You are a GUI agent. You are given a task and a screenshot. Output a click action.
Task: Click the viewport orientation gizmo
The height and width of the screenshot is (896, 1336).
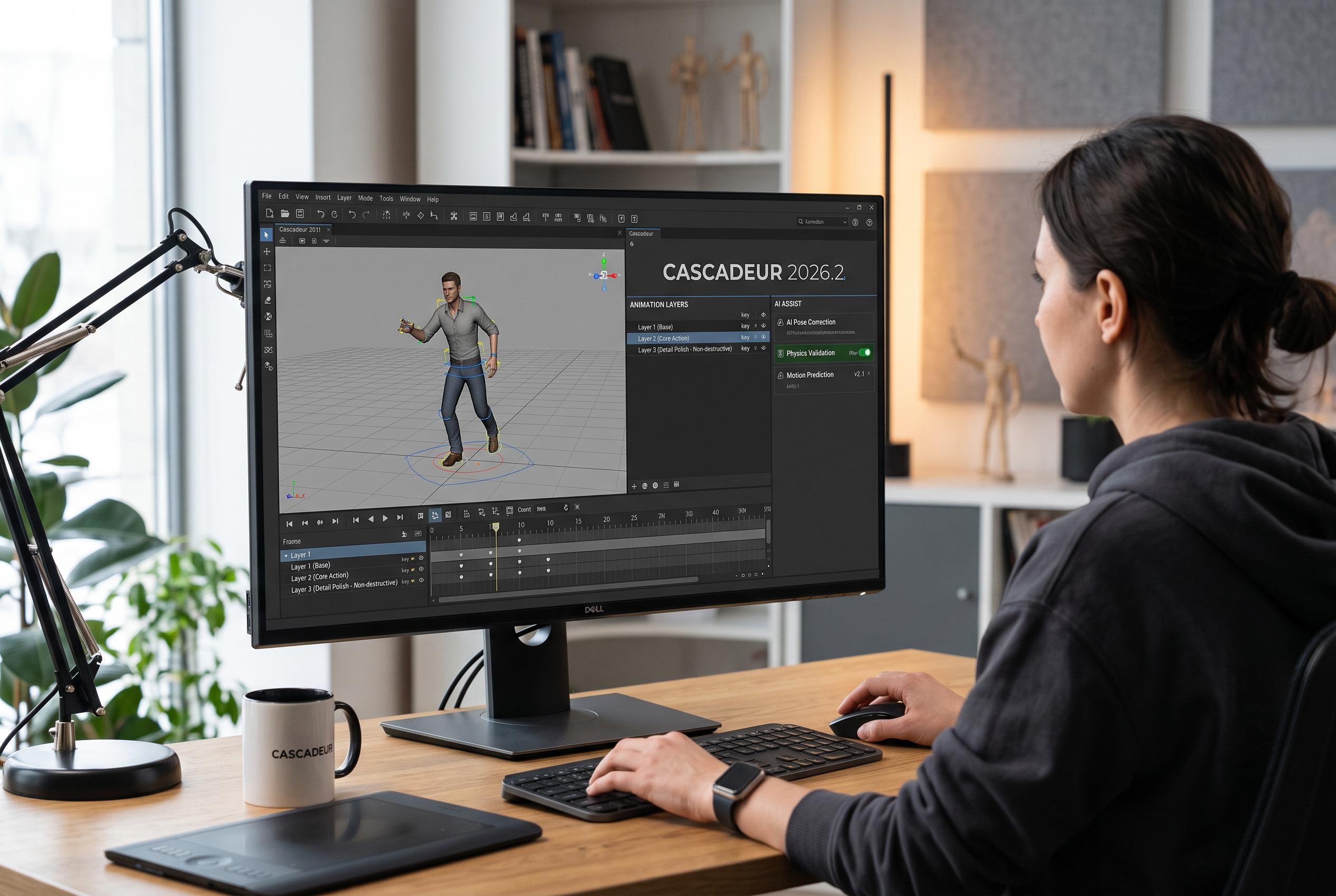click(x=604, y=274)
